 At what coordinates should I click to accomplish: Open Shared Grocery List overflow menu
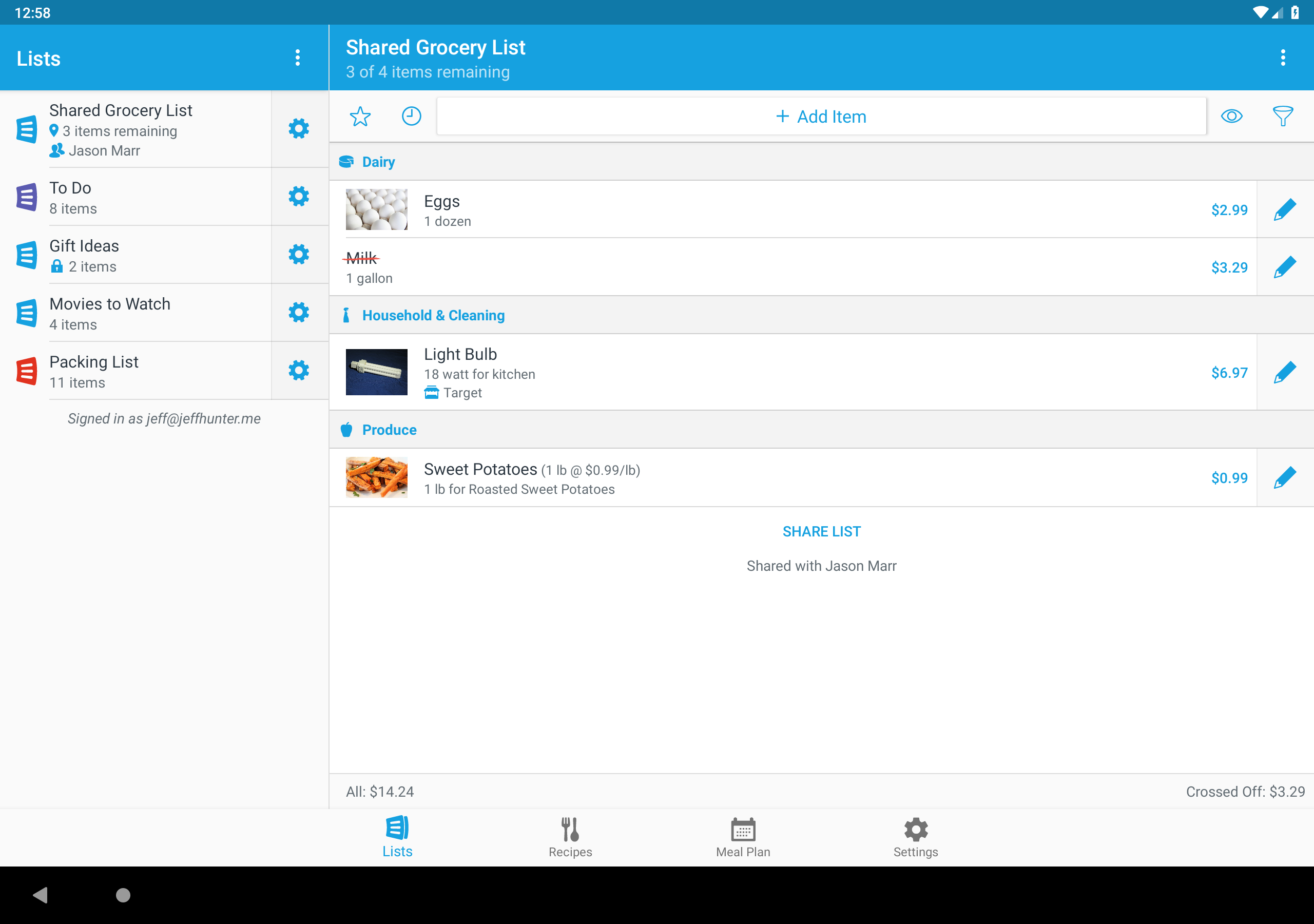tap(1283, 58)
